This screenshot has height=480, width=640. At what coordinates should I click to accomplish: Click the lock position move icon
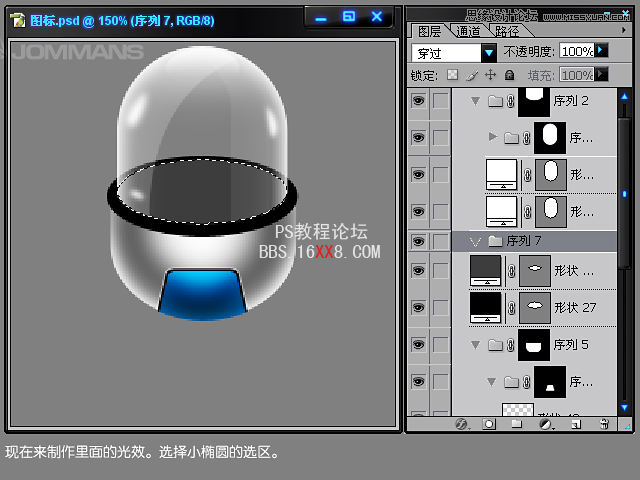[490, 75]
